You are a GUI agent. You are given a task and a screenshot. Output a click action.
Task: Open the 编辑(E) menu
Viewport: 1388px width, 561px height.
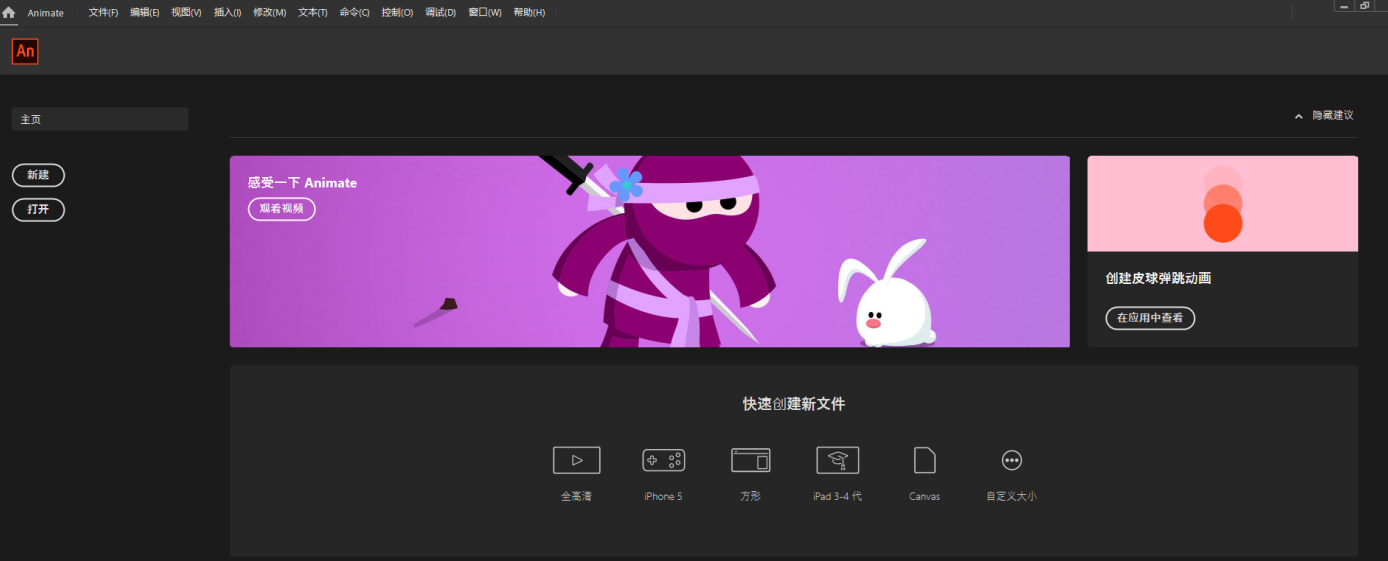144,13
